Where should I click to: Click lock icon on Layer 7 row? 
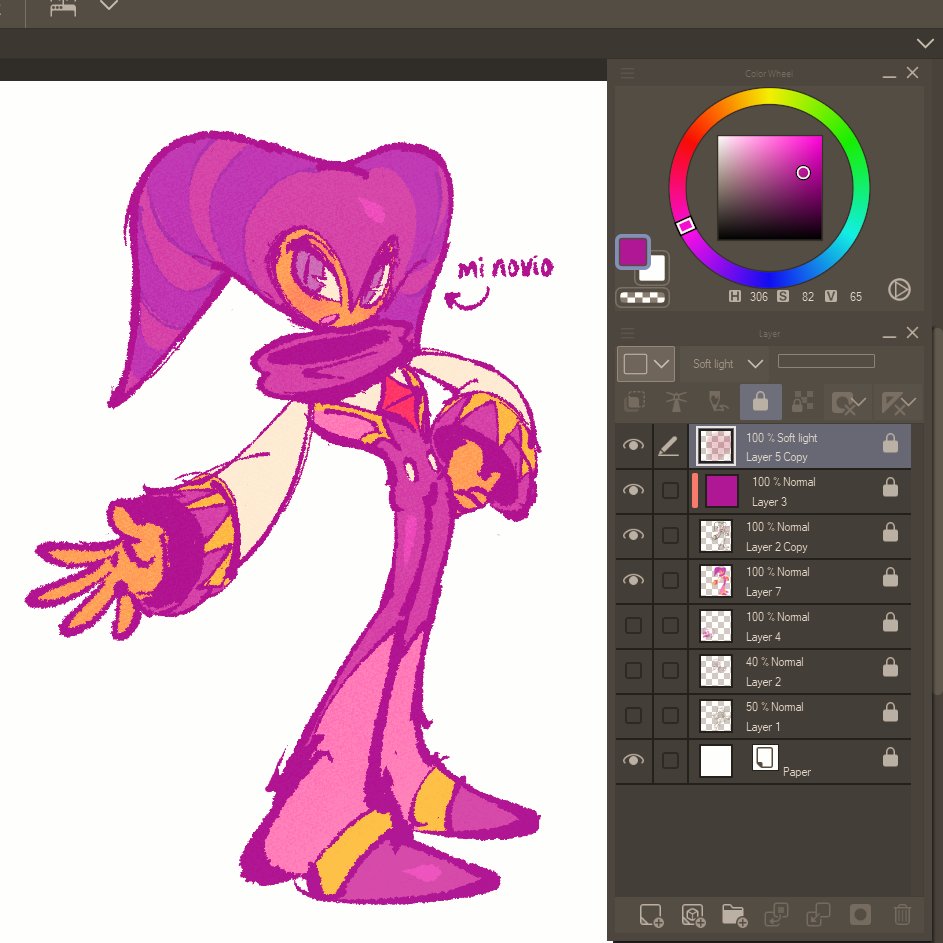[x=890, y=577]
